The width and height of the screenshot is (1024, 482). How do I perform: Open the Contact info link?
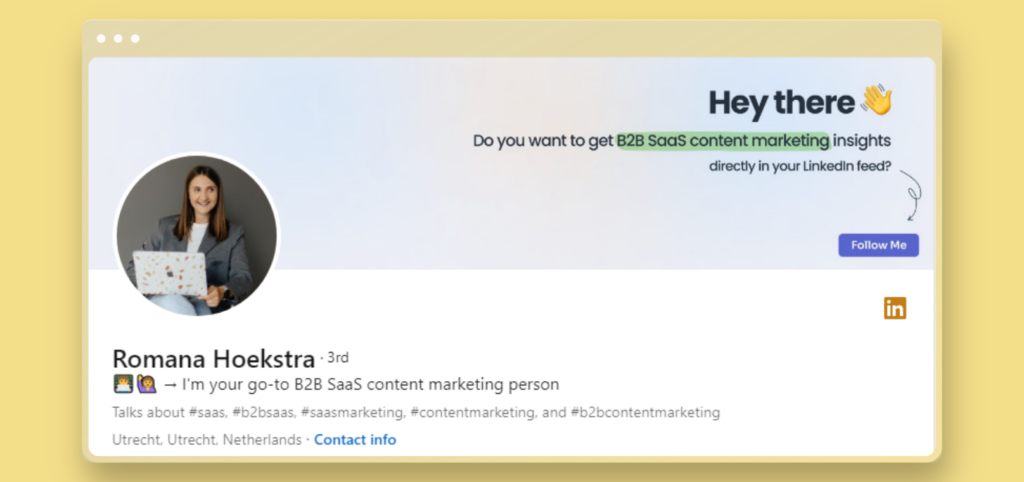click(x=355, y=440)
